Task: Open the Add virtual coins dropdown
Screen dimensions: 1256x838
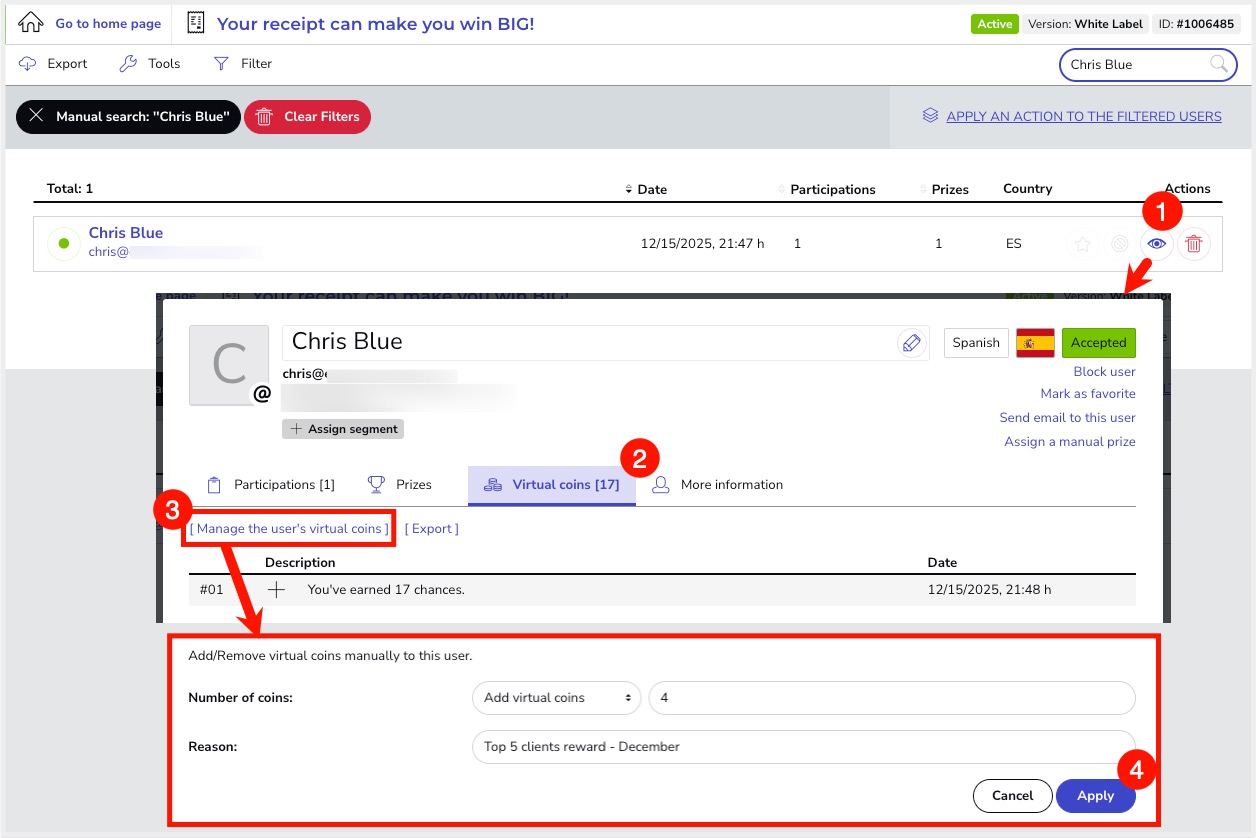Action: click(x=555, y=698)
